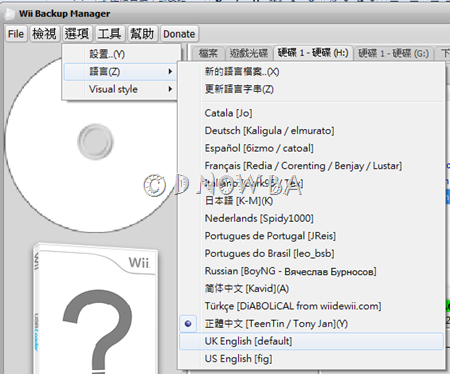Click the Wii game cover placeholder

click(95, 308)
